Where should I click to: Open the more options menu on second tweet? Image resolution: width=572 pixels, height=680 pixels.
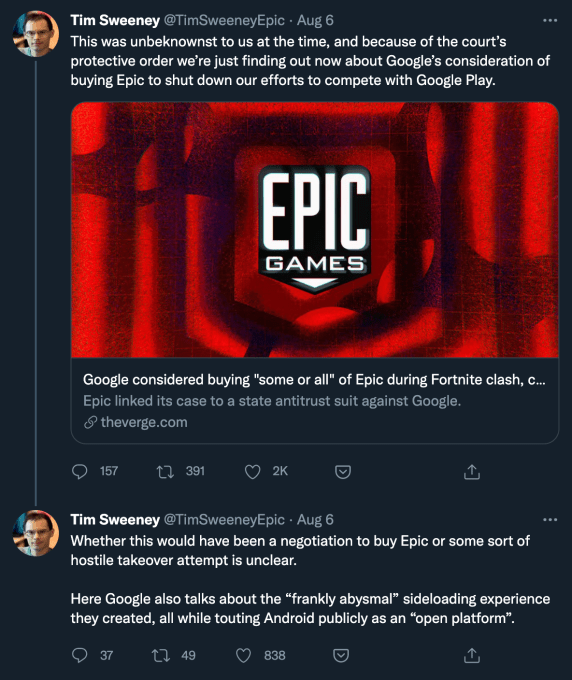coord(550,520)
